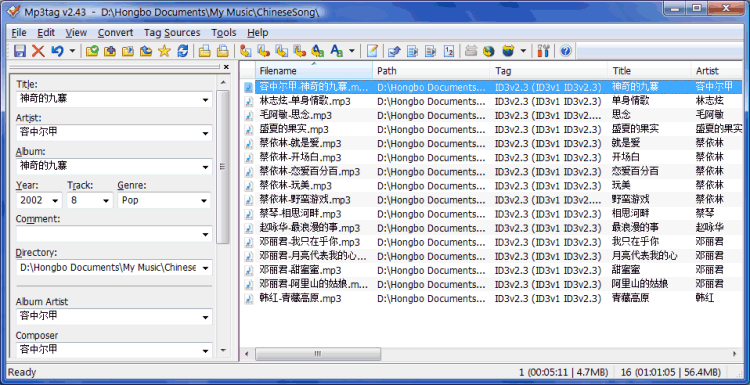Open favorite directories star icon
The height and width of the screenshot is (385, 750).
pos(164,51)
